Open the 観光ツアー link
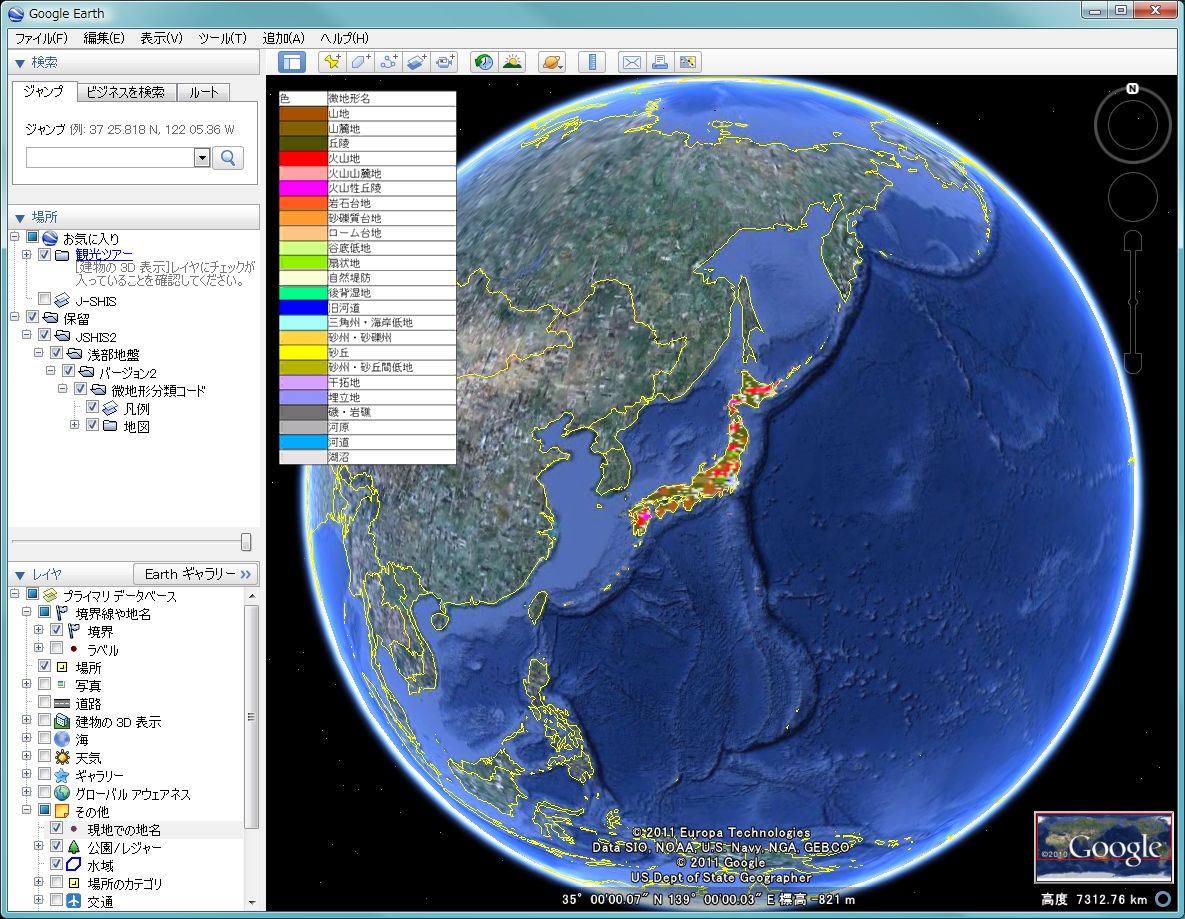The height and width of the screenshot is (919, 1185). (104, 255)
